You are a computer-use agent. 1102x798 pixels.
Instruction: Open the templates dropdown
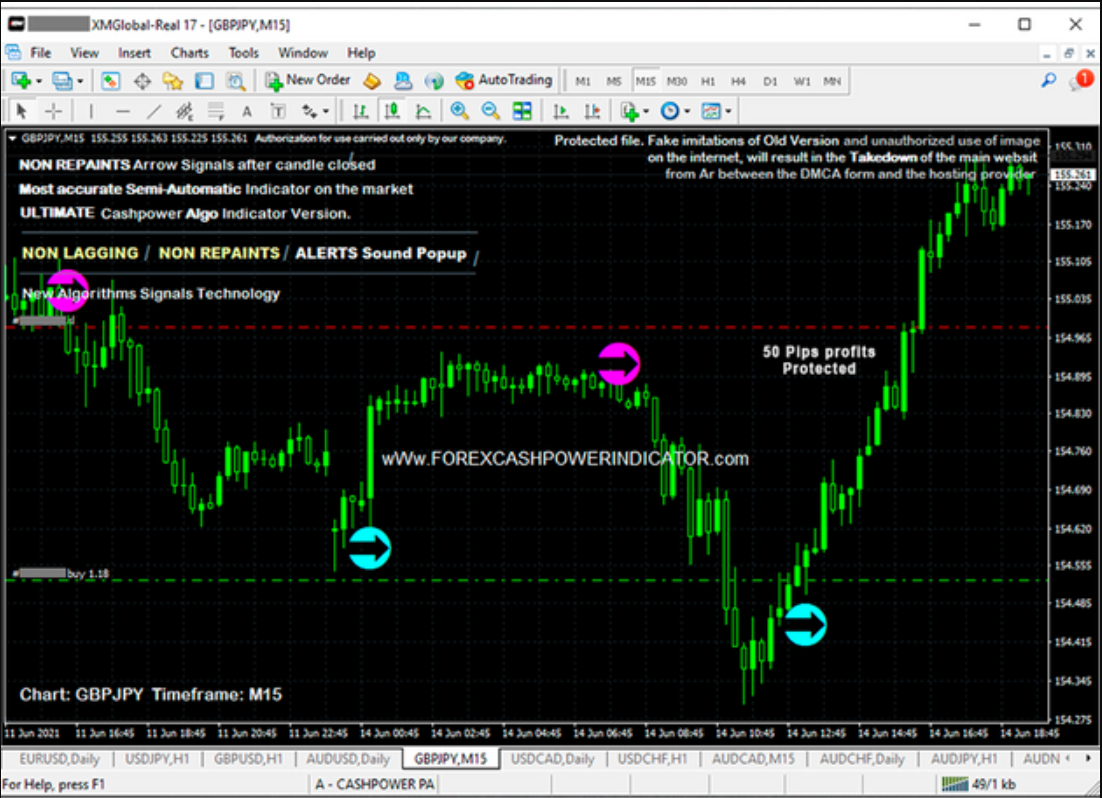pos(716,111)
